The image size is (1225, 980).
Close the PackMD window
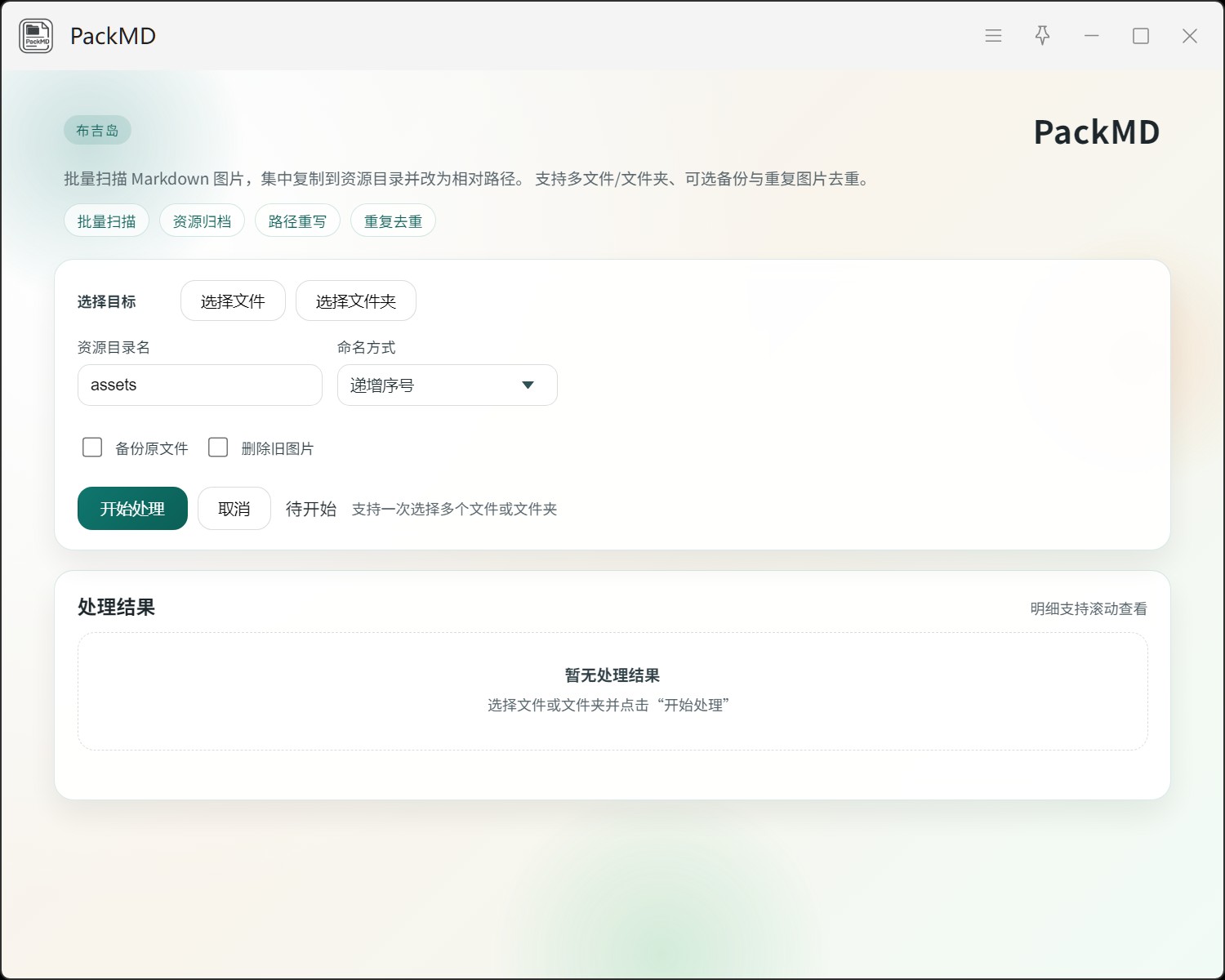(1190, 36)
